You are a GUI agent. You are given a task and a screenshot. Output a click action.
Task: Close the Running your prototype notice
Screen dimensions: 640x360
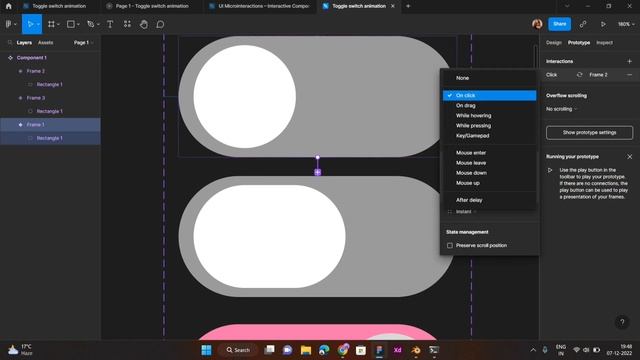click(629, 157)
